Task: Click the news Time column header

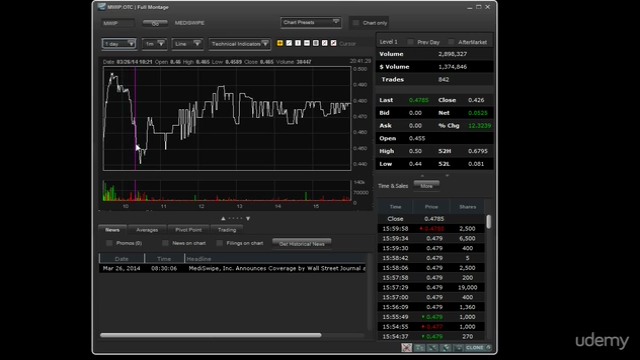Action: pyautogui.click(x=164, y=258)
